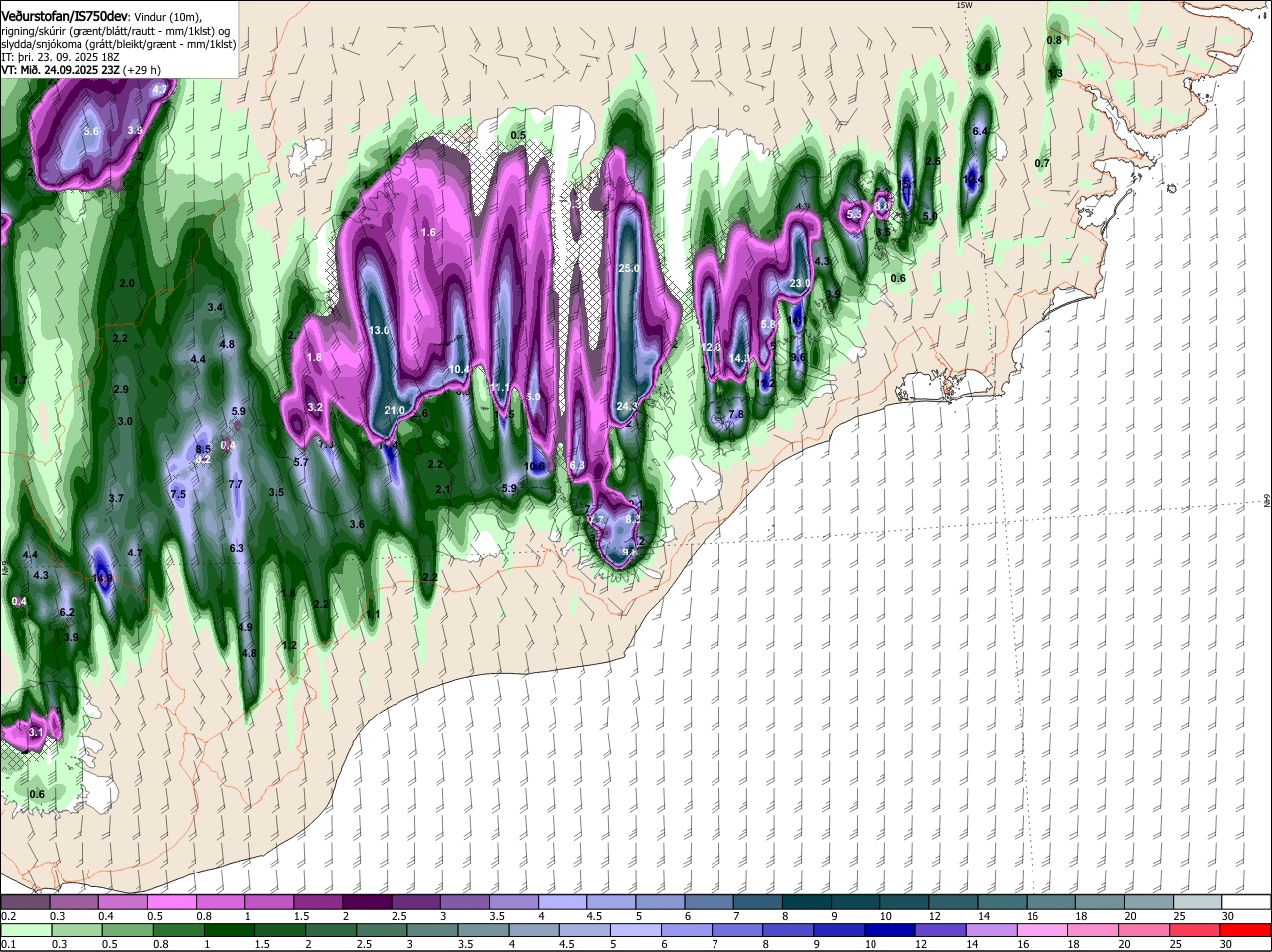Click the 10.6 value on the map

535,466
